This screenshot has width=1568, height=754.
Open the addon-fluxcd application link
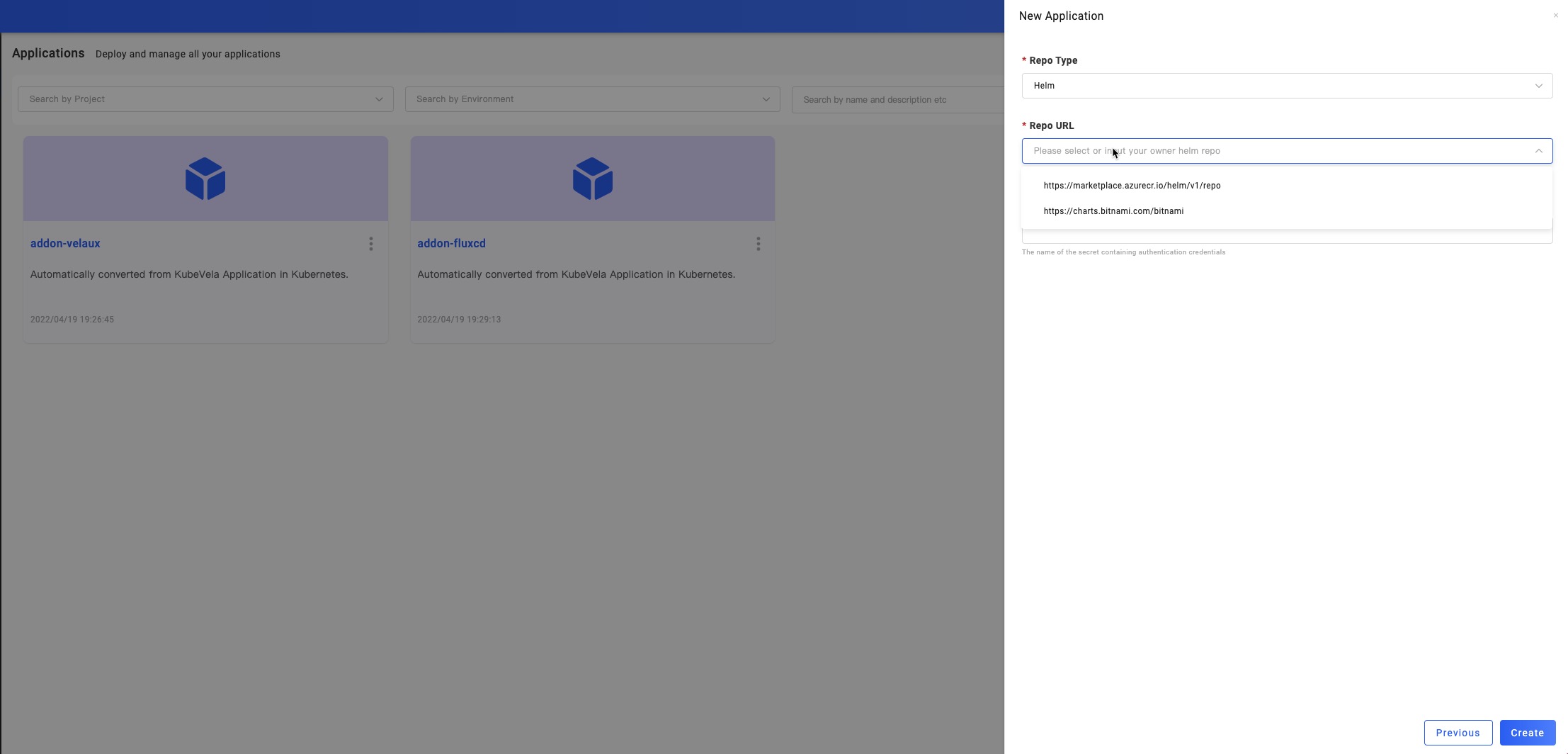451,243
